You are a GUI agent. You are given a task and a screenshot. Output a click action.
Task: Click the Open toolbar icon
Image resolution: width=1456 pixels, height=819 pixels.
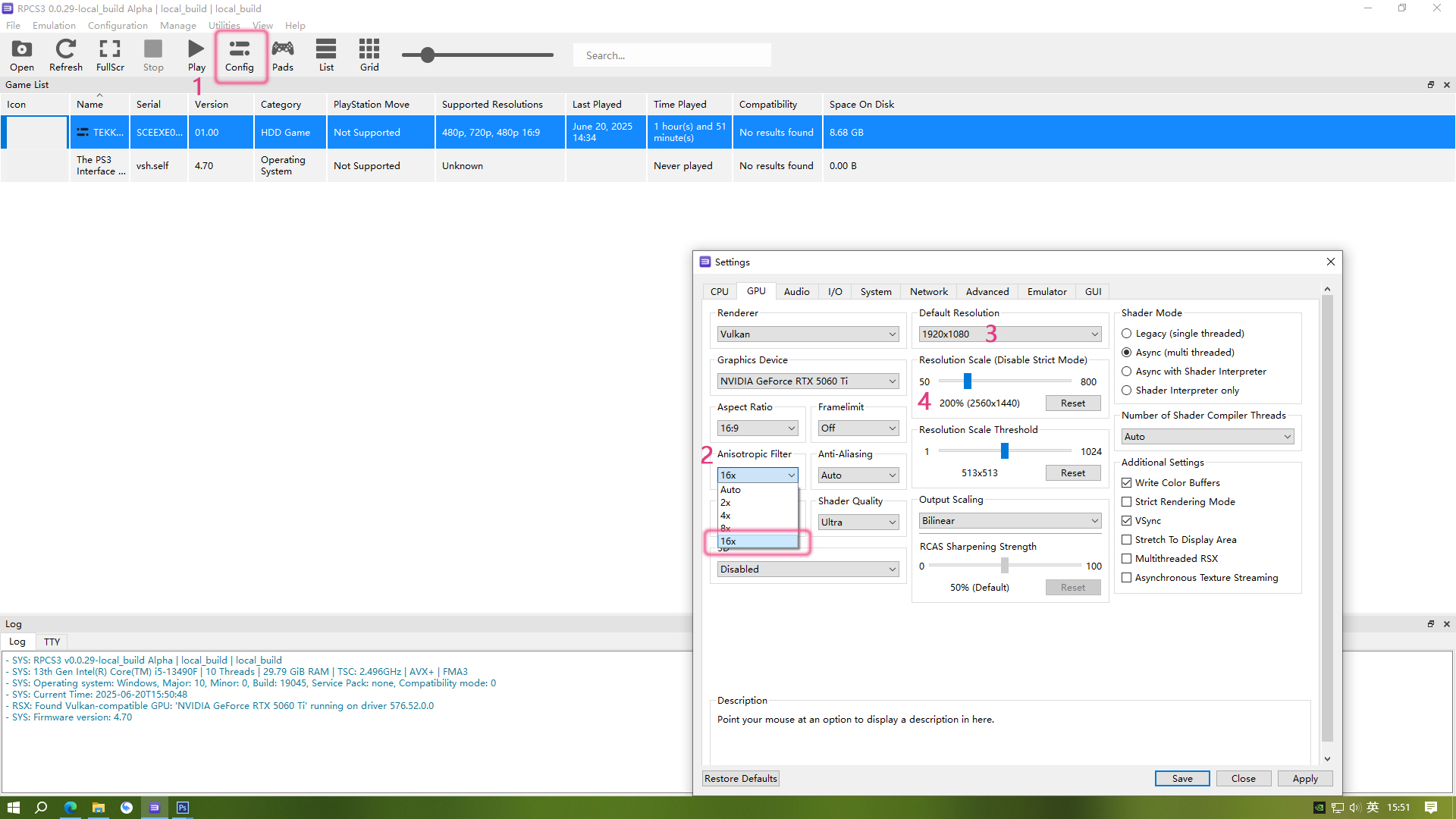tap(22, 55)
